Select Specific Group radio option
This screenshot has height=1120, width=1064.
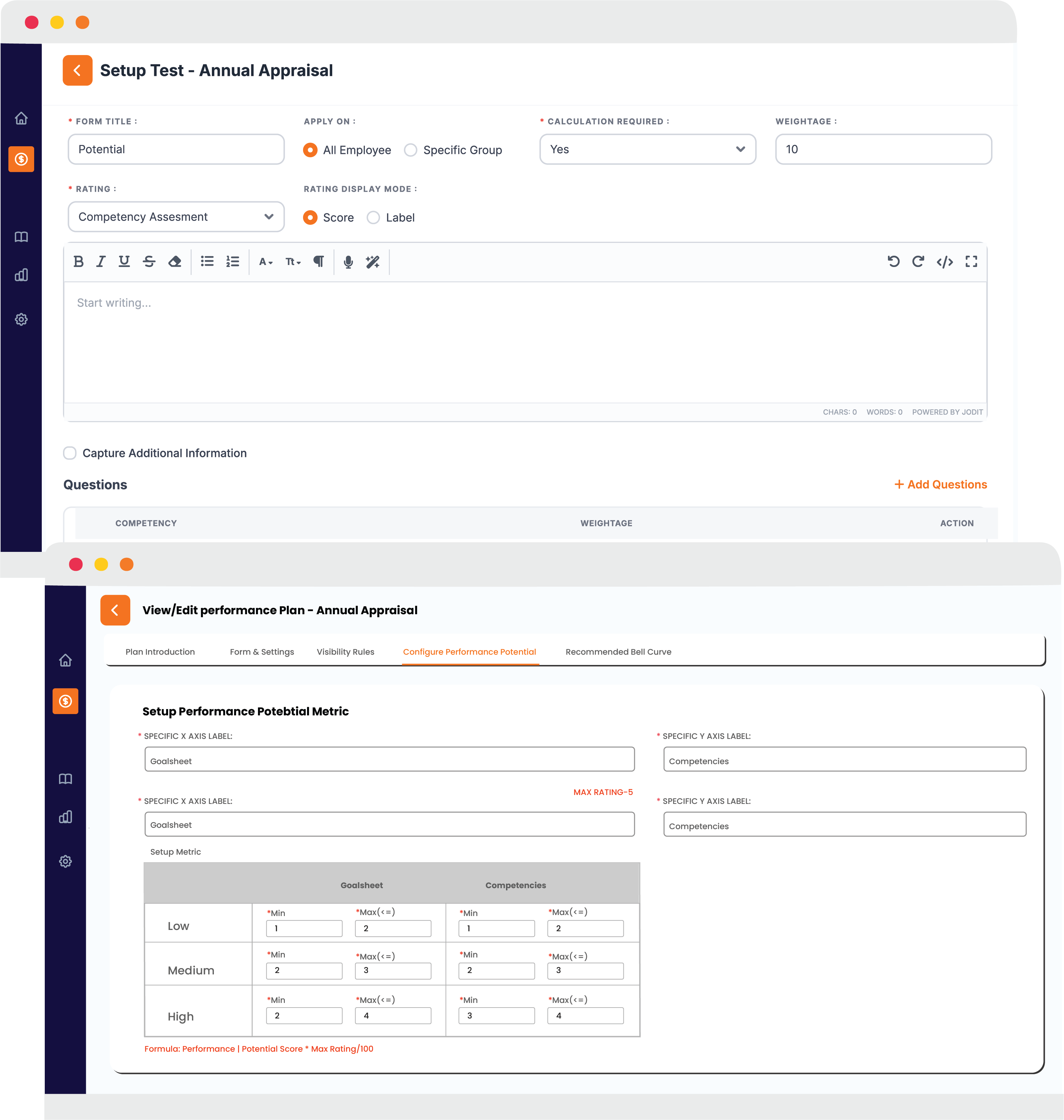[x=410, y=150]
